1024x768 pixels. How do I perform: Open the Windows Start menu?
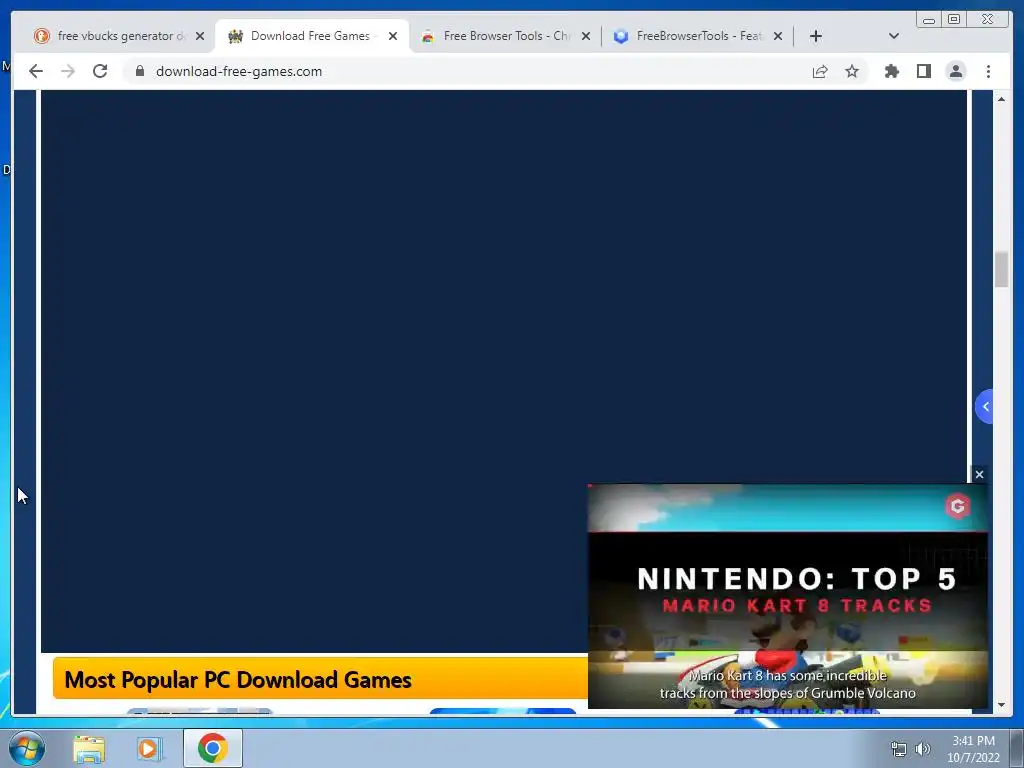(x=26, y=748)
